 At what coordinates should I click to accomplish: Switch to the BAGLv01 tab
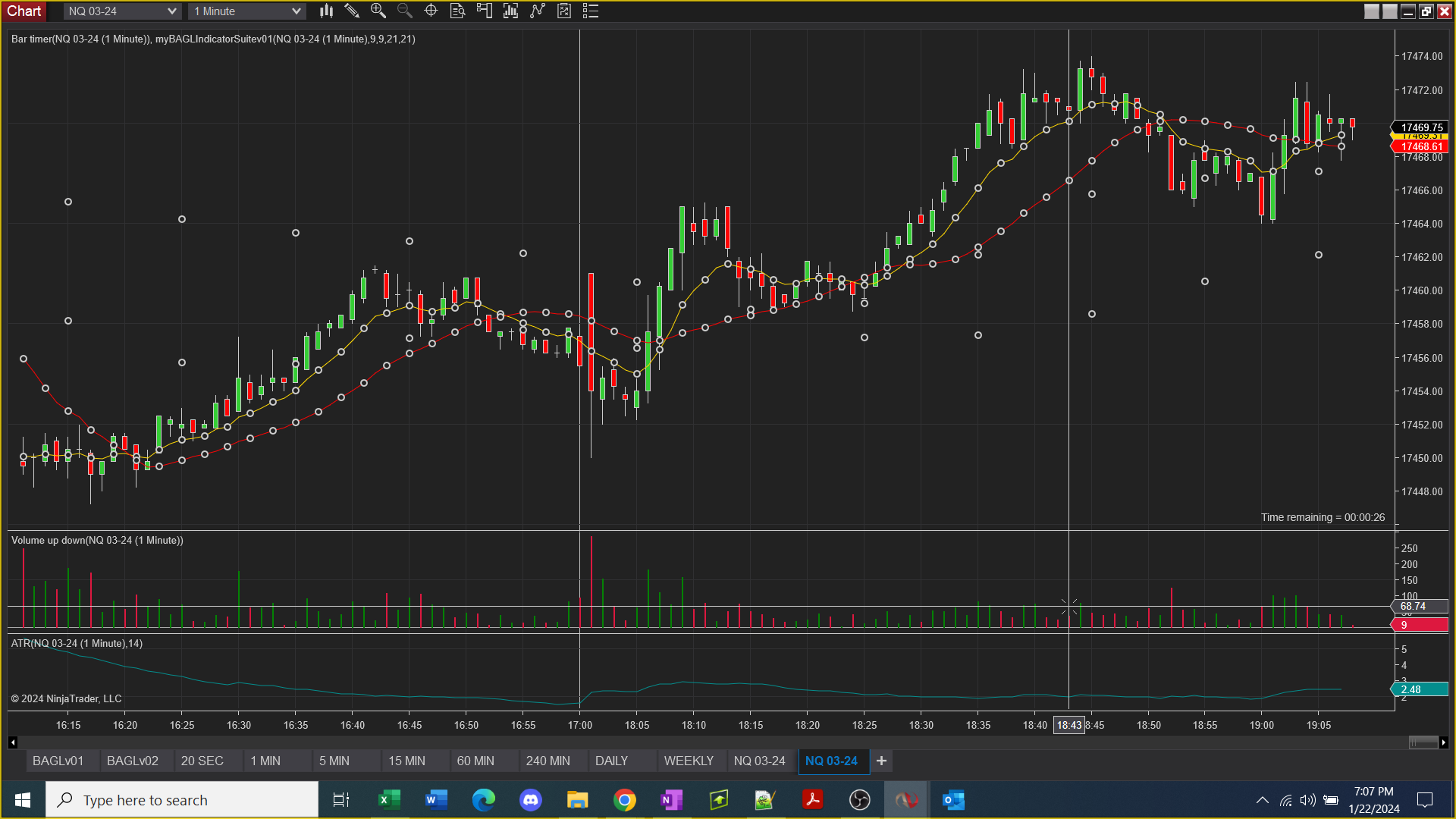[x=58, y=761]
